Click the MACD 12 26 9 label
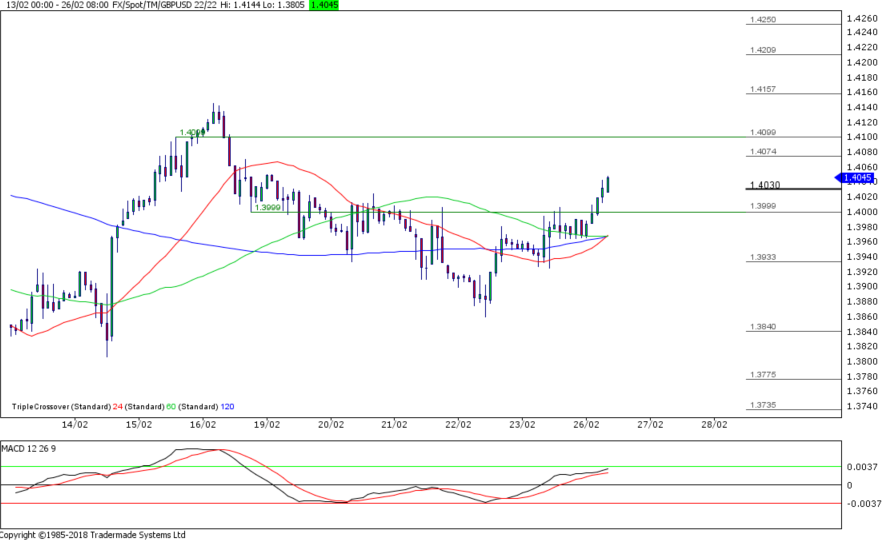884x540 pixels. click(x=30, y=445)
